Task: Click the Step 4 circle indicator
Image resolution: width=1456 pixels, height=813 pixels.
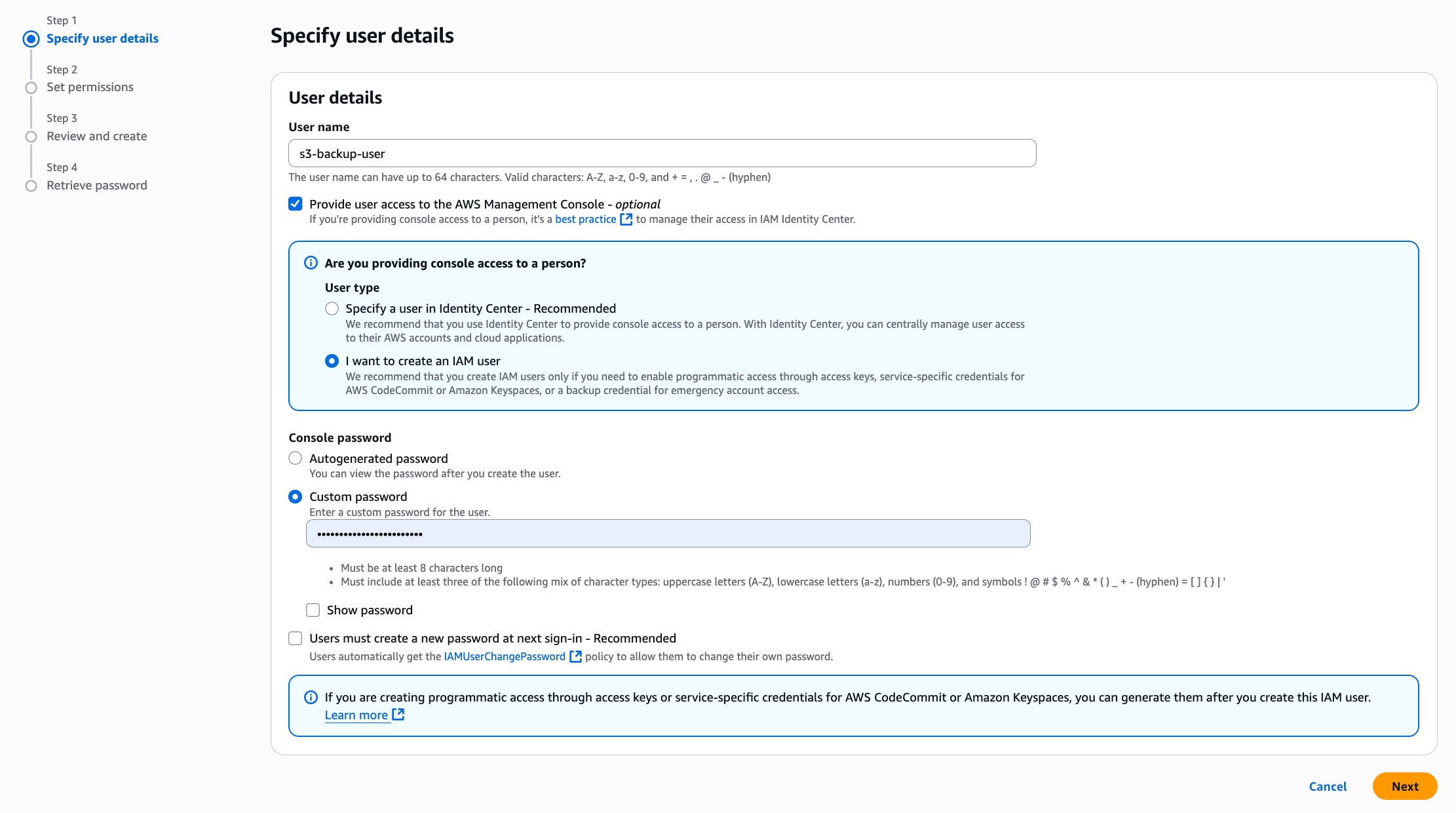Action: pos(31,185)
